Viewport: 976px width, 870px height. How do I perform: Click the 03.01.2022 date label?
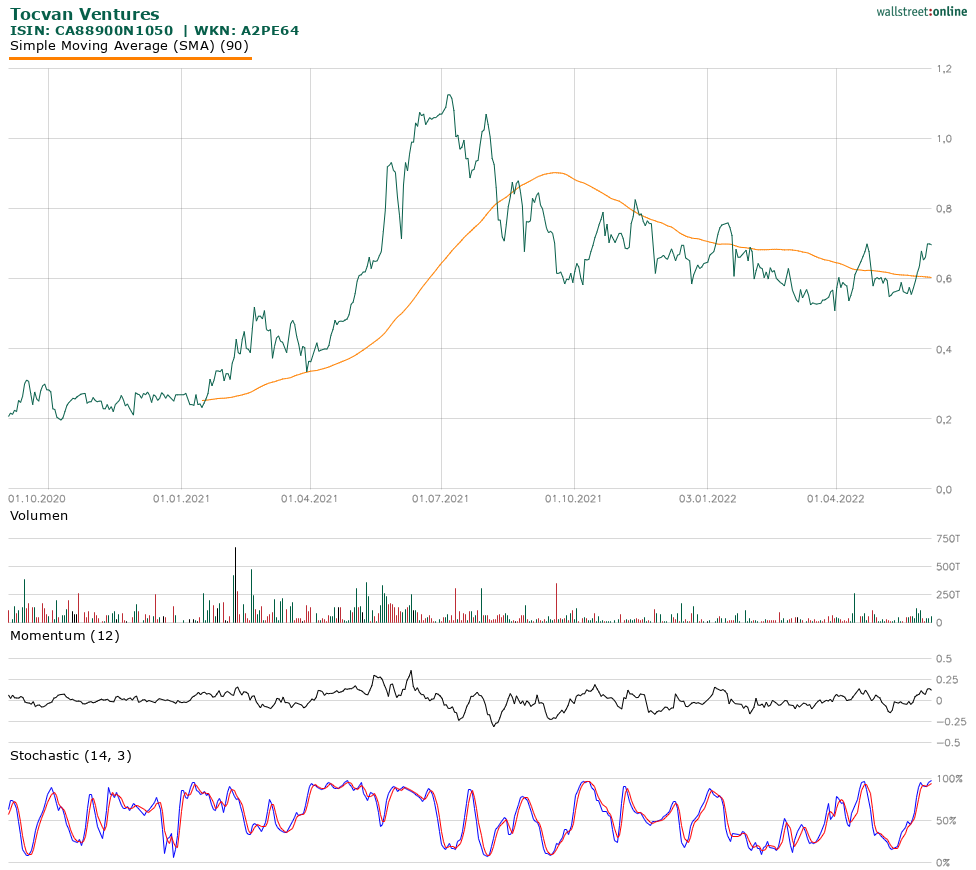coord(707,498)
